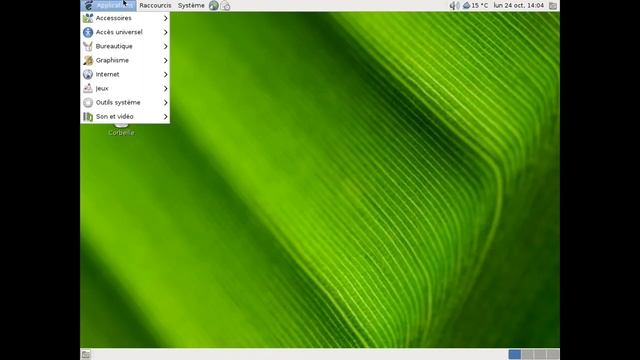Viewport: 640px width, 360px height.
Task: Expand the Jeux submenu arrow
Action: point(165,88)
